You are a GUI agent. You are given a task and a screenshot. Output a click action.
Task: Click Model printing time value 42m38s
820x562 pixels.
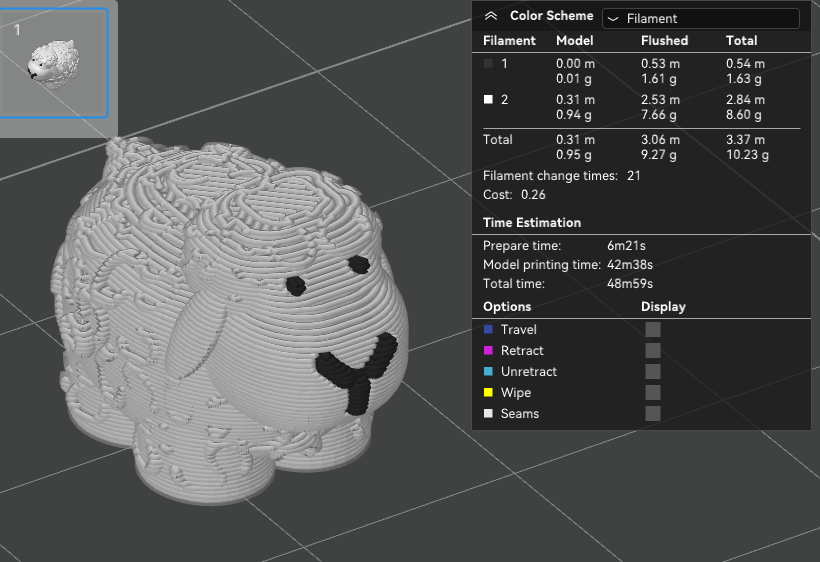click(x=630, y=265)
